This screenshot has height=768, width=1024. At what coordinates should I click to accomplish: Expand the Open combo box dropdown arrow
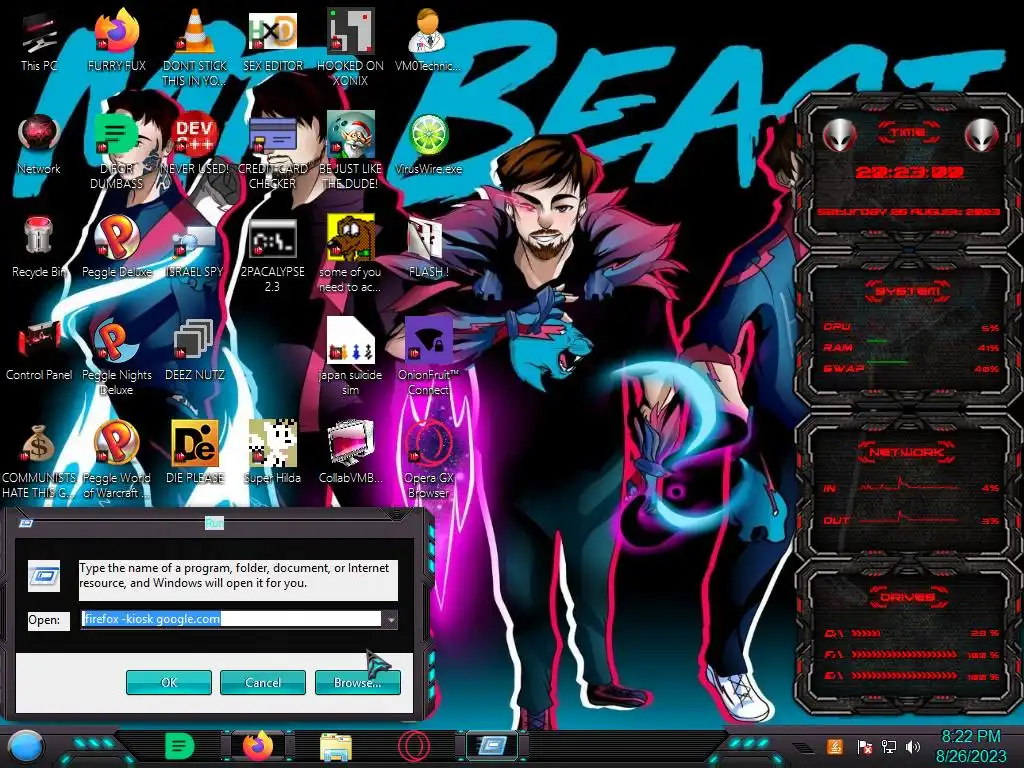pyautogui.click(x=390, y=619)
